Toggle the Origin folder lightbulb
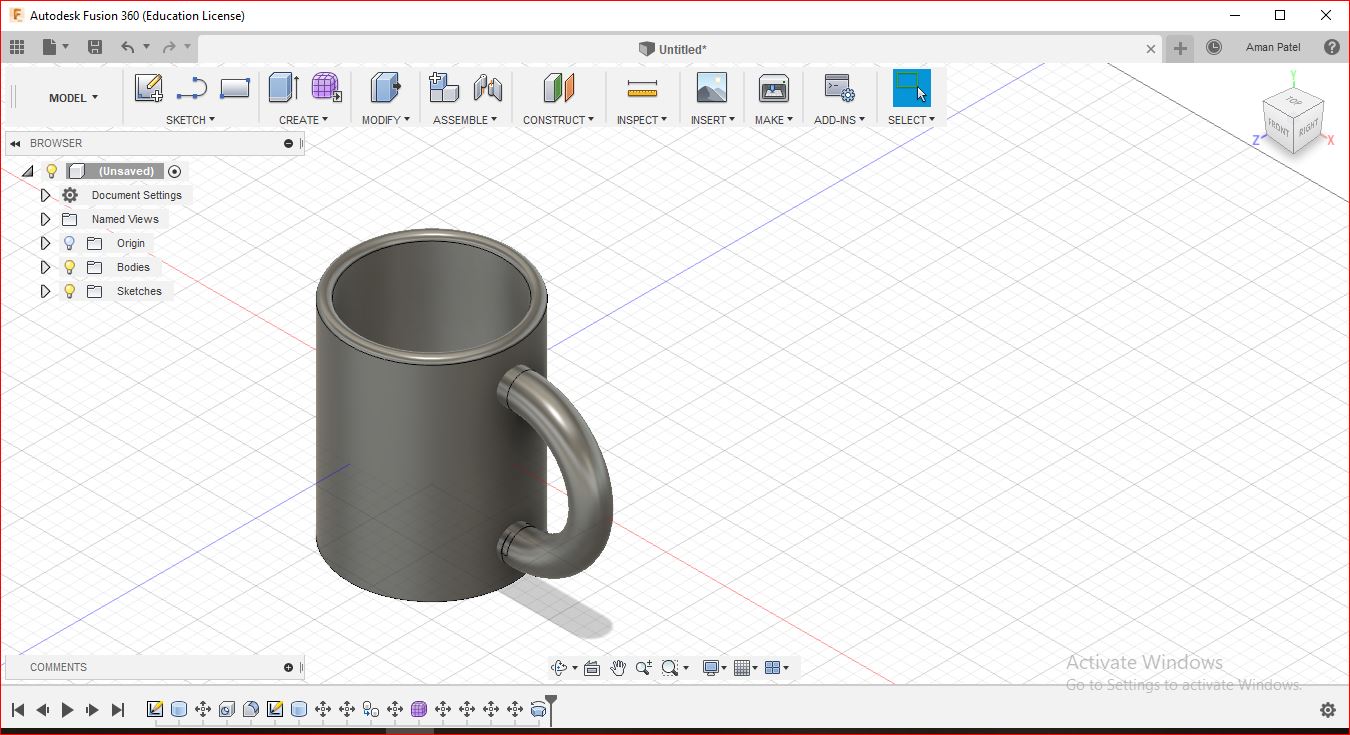The height and width of the screenshot is (735, 1350). coord(69,243)
